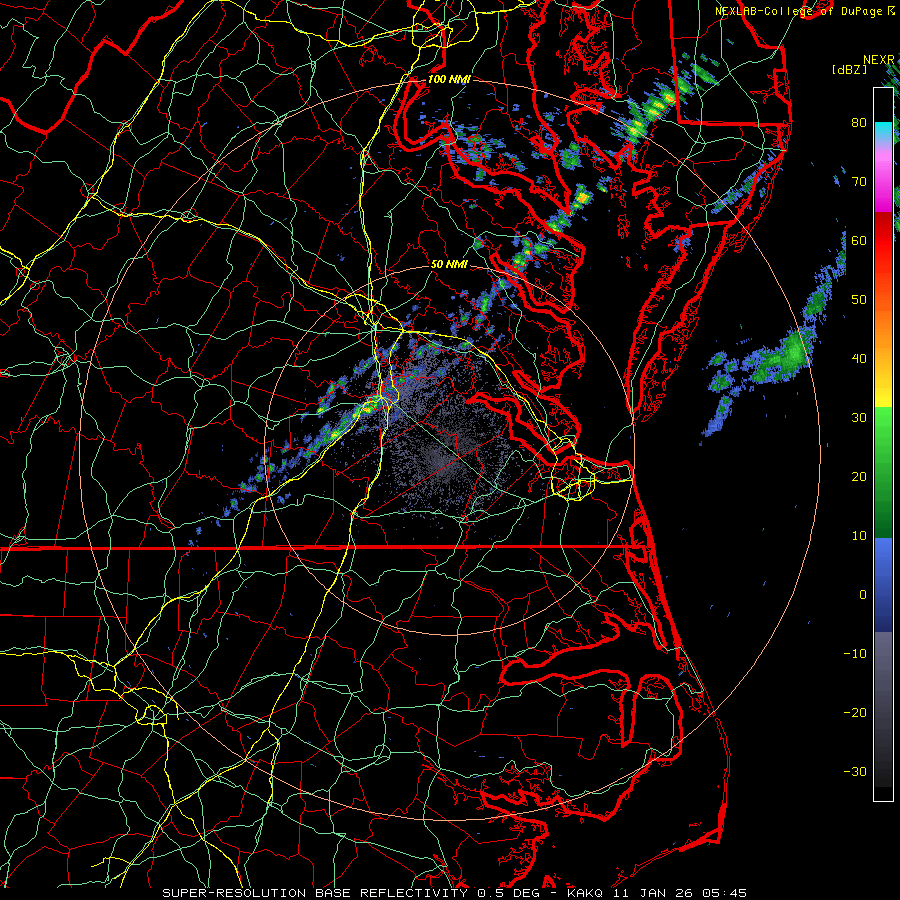
Task: Click the -10 value on dBZ scale
Action: [855, 654]
